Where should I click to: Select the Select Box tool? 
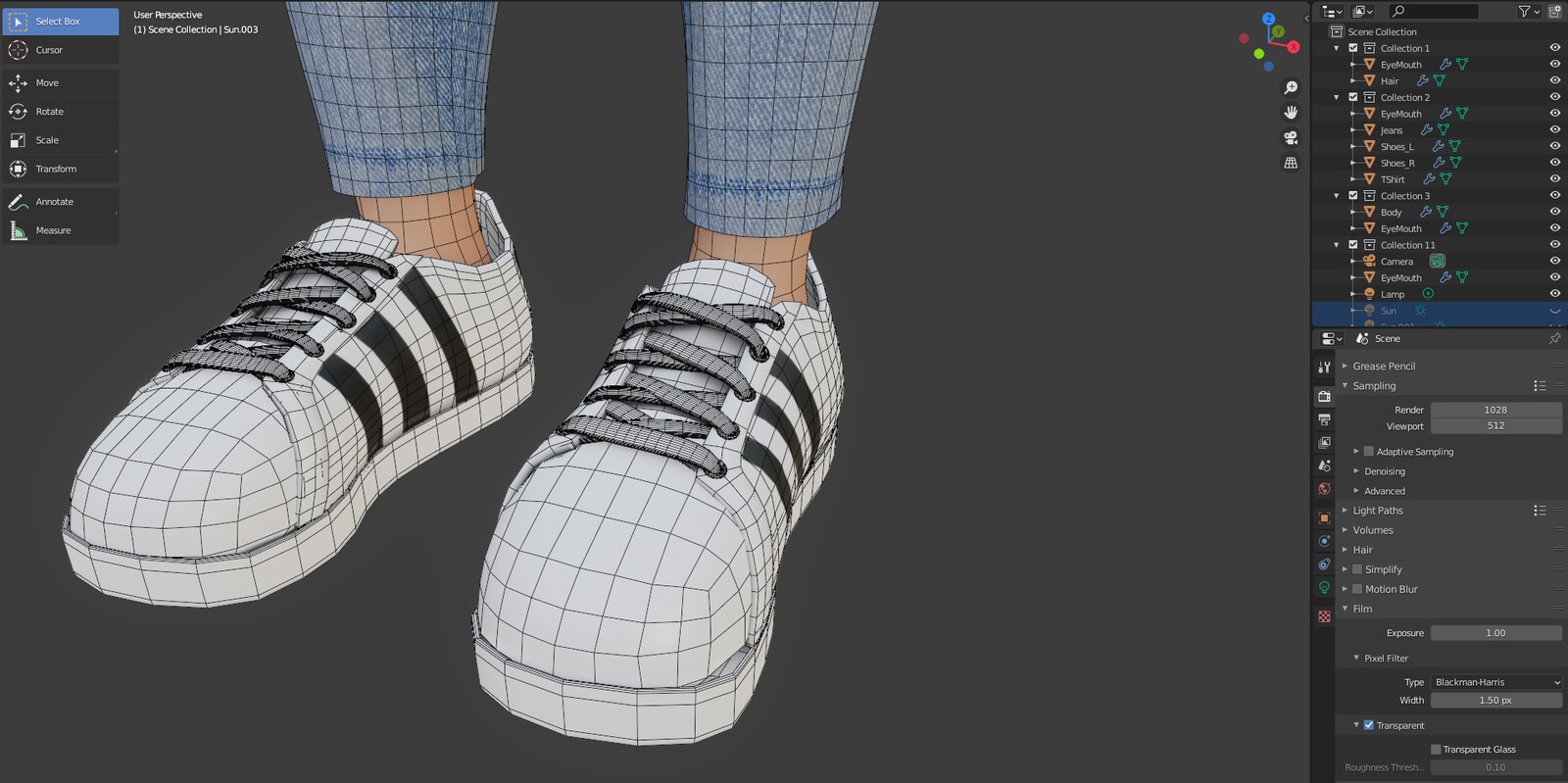[61, 21]
